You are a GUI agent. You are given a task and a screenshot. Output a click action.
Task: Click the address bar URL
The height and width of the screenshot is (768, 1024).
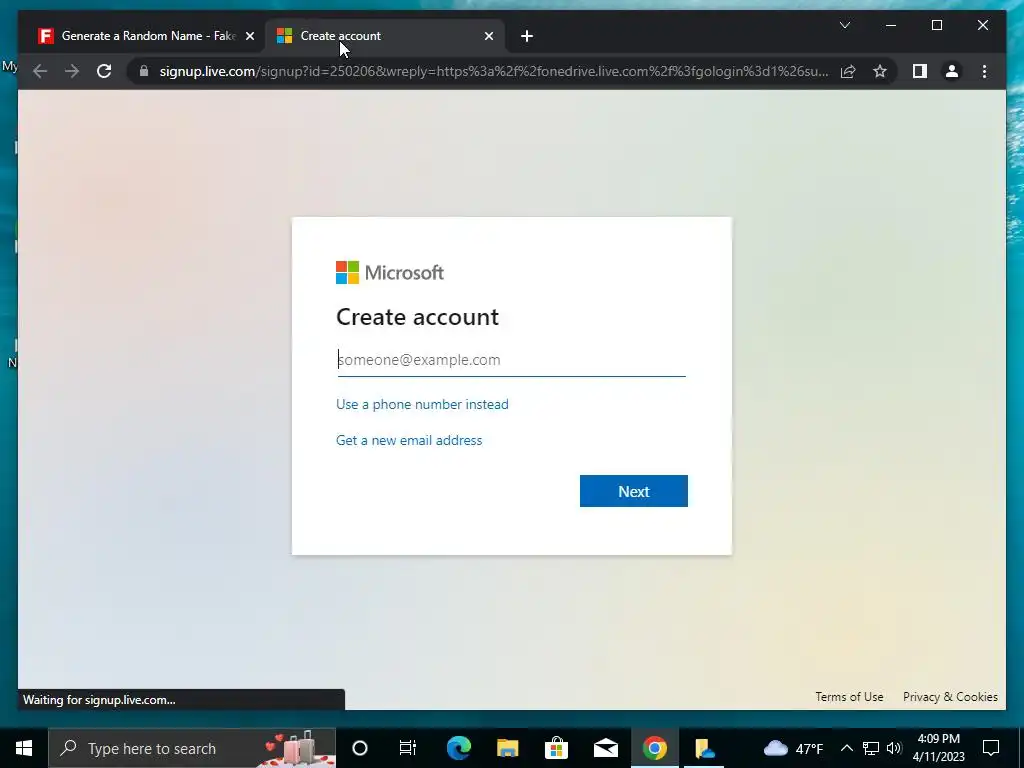point(493,71)
